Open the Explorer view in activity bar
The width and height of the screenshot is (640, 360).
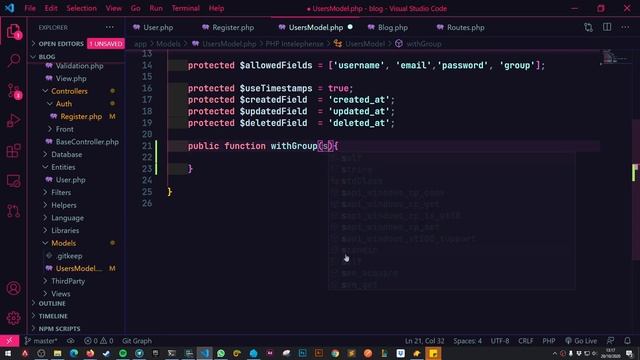(13, 31)
